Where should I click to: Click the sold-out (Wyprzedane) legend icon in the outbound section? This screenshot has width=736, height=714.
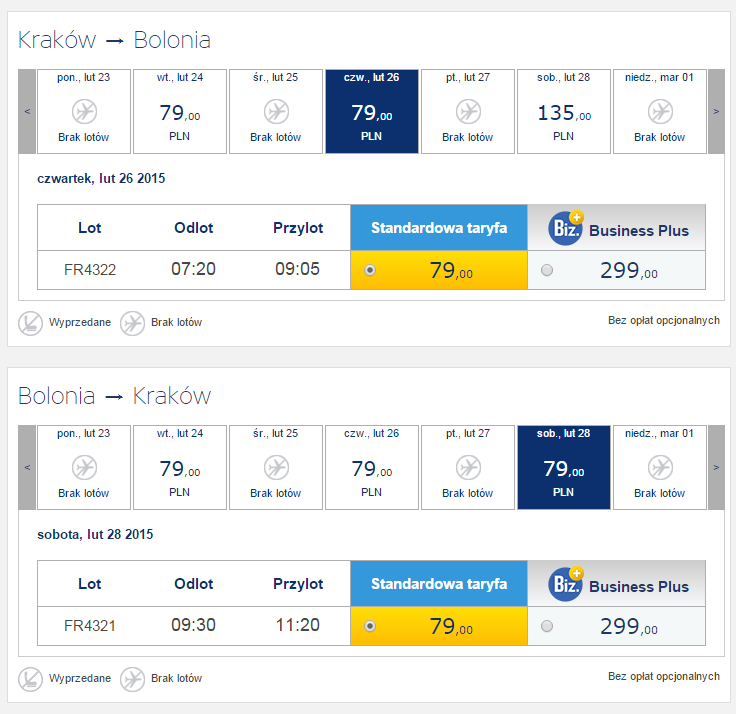(30, 322)
